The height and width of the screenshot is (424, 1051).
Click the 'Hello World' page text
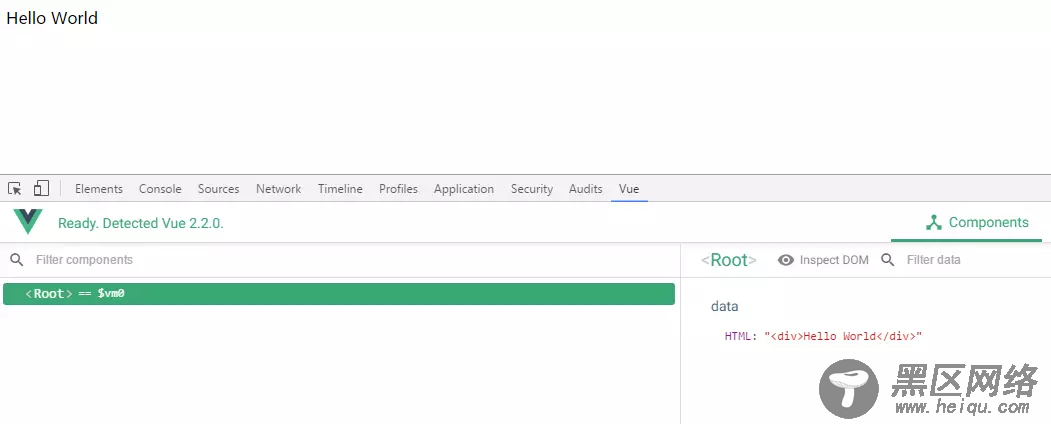click(52, 18)
